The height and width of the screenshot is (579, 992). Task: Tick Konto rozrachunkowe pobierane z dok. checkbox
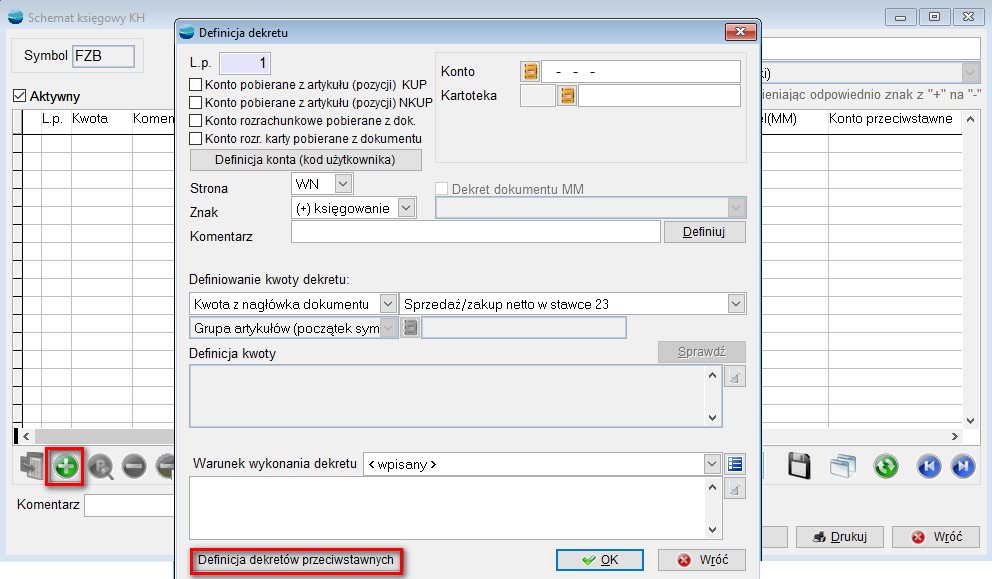196,121
